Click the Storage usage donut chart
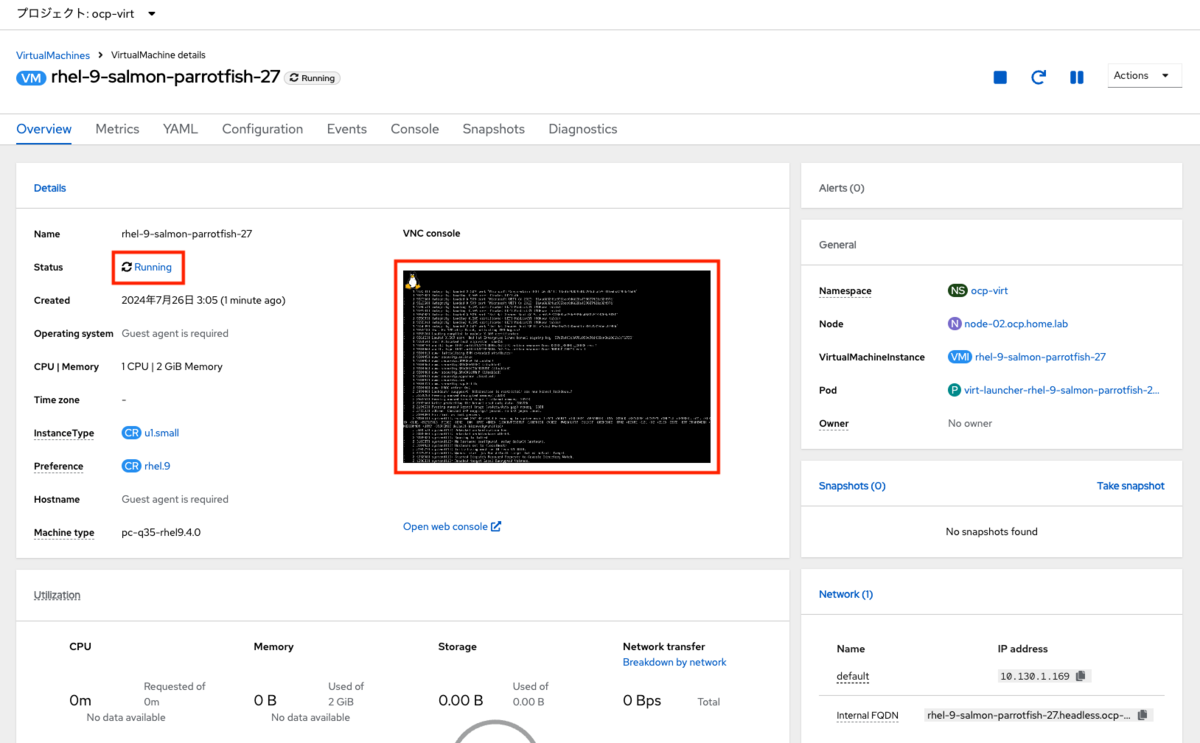The image size is (1200, 743). [x=496, y=730]
